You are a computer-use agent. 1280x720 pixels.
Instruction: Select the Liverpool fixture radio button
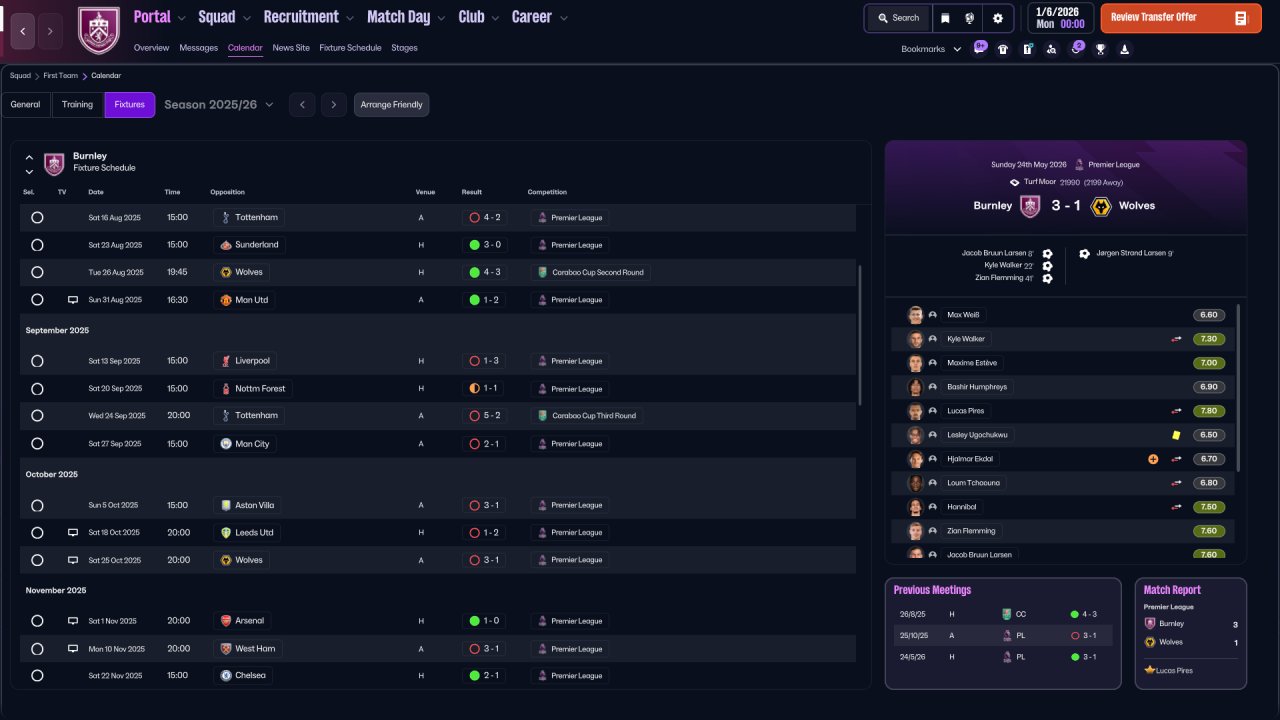[x=37, y=361]
